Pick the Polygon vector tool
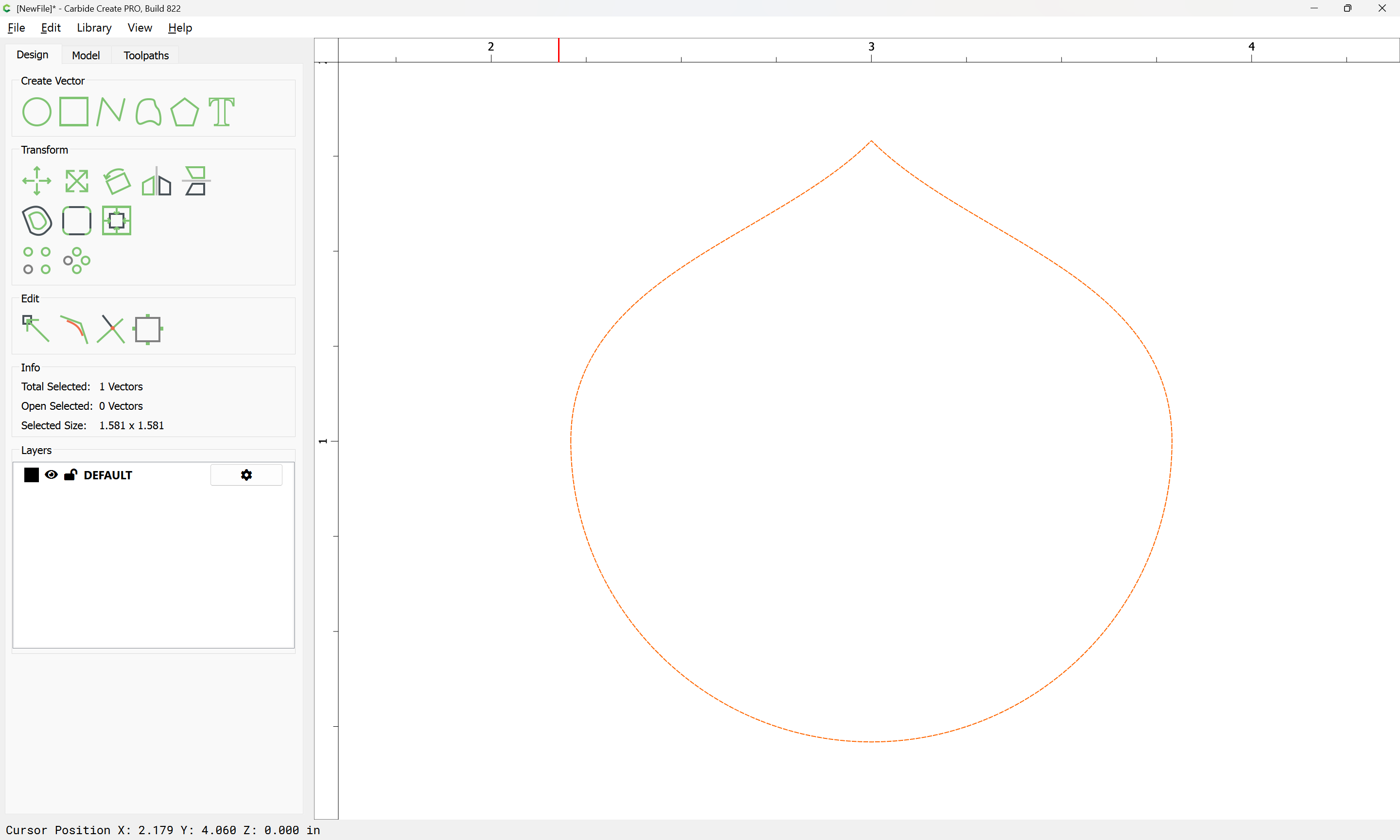Viewport: 1400px width, 840px height. [x=184, y=112]
